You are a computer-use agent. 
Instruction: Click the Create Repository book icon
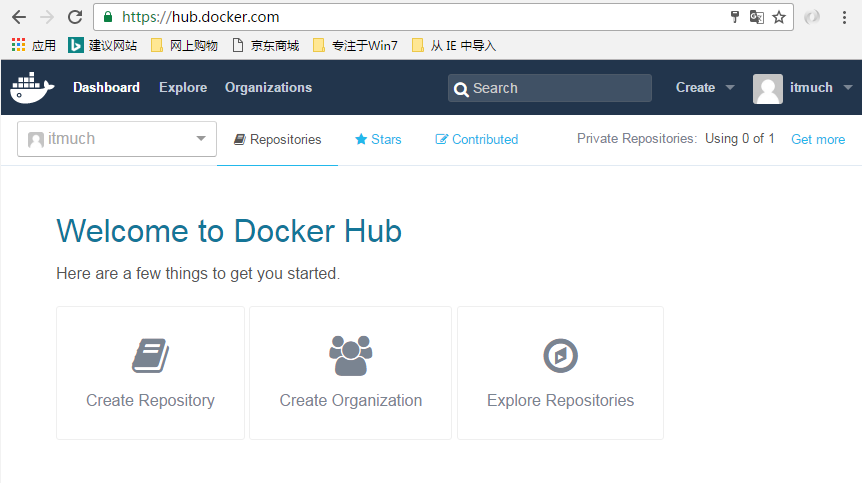coord(150,355)
